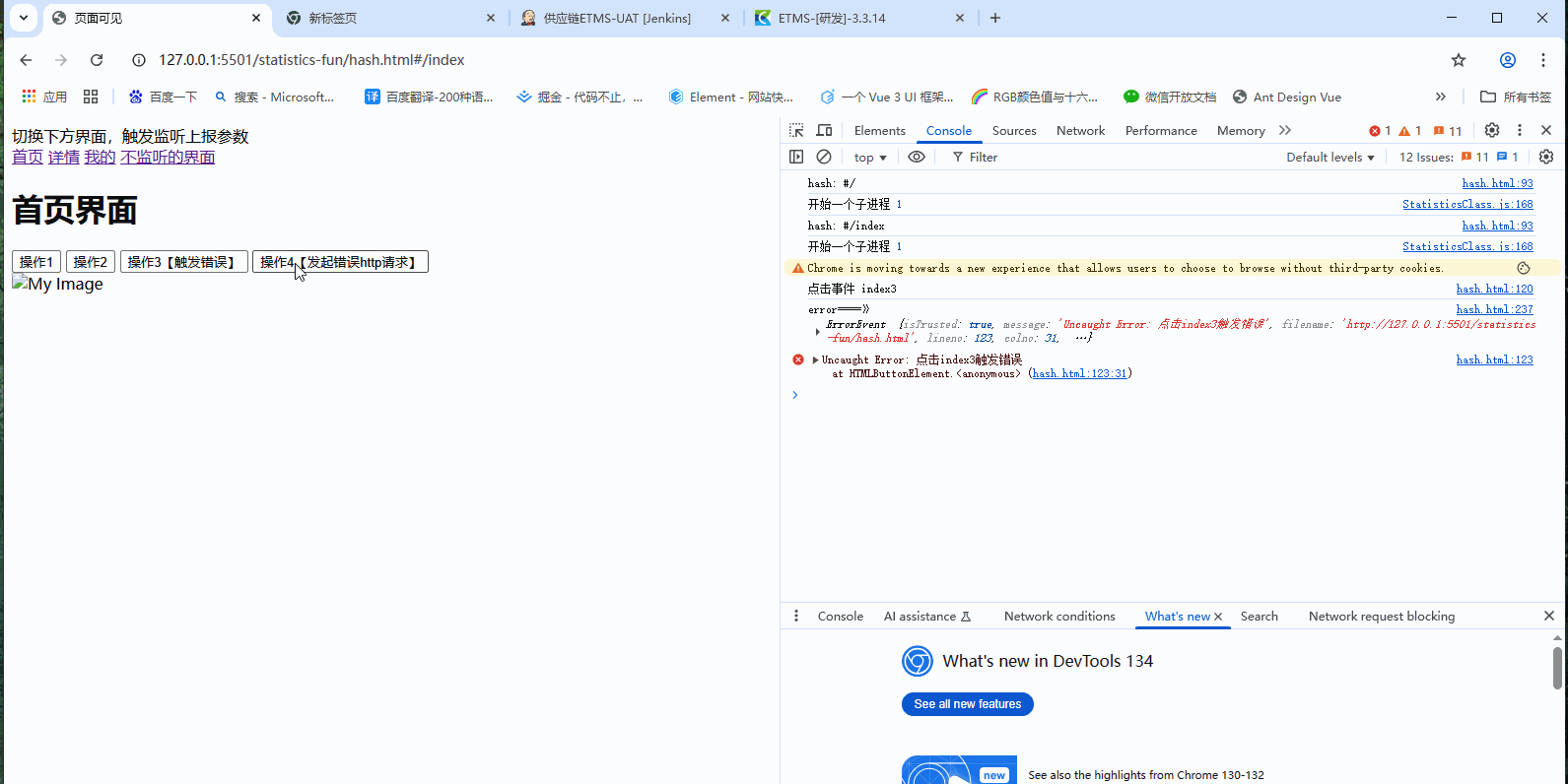This screenshot has width=1568, height=784.
Task: Switch to the Jenkins ETMS-UAT browser tab
Action: click(626, 18)
